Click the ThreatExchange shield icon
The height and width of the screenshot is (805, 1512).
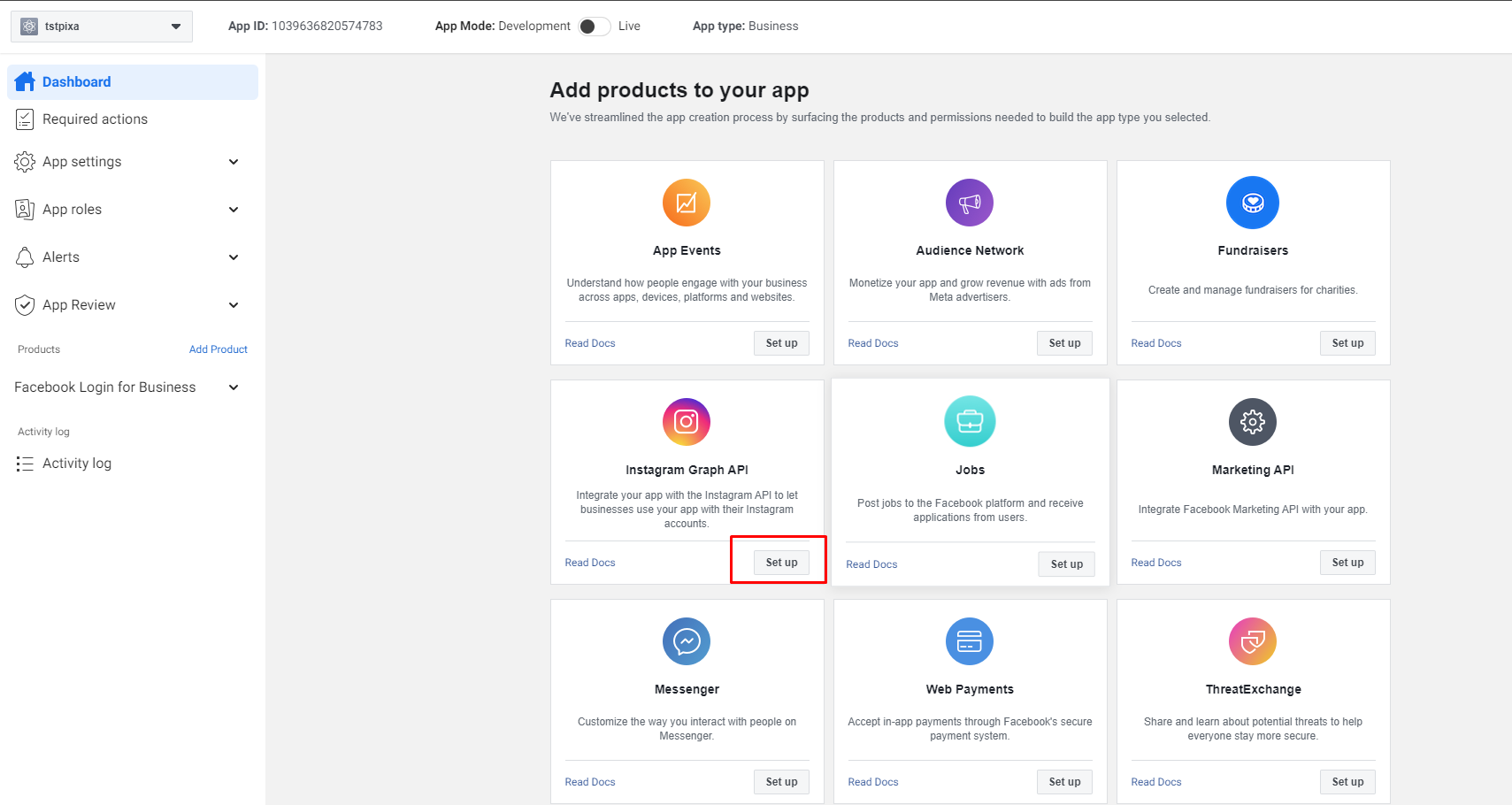tap(1253, 640)
